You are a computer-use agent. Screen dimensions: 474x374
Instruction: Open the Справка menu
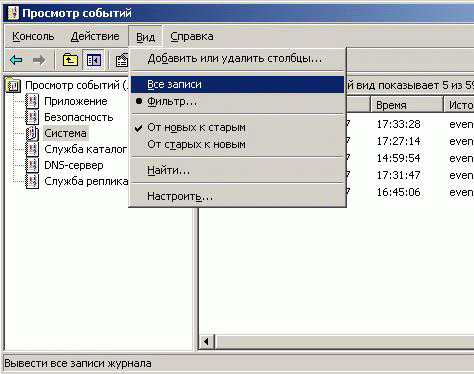(x=192, y=36)
